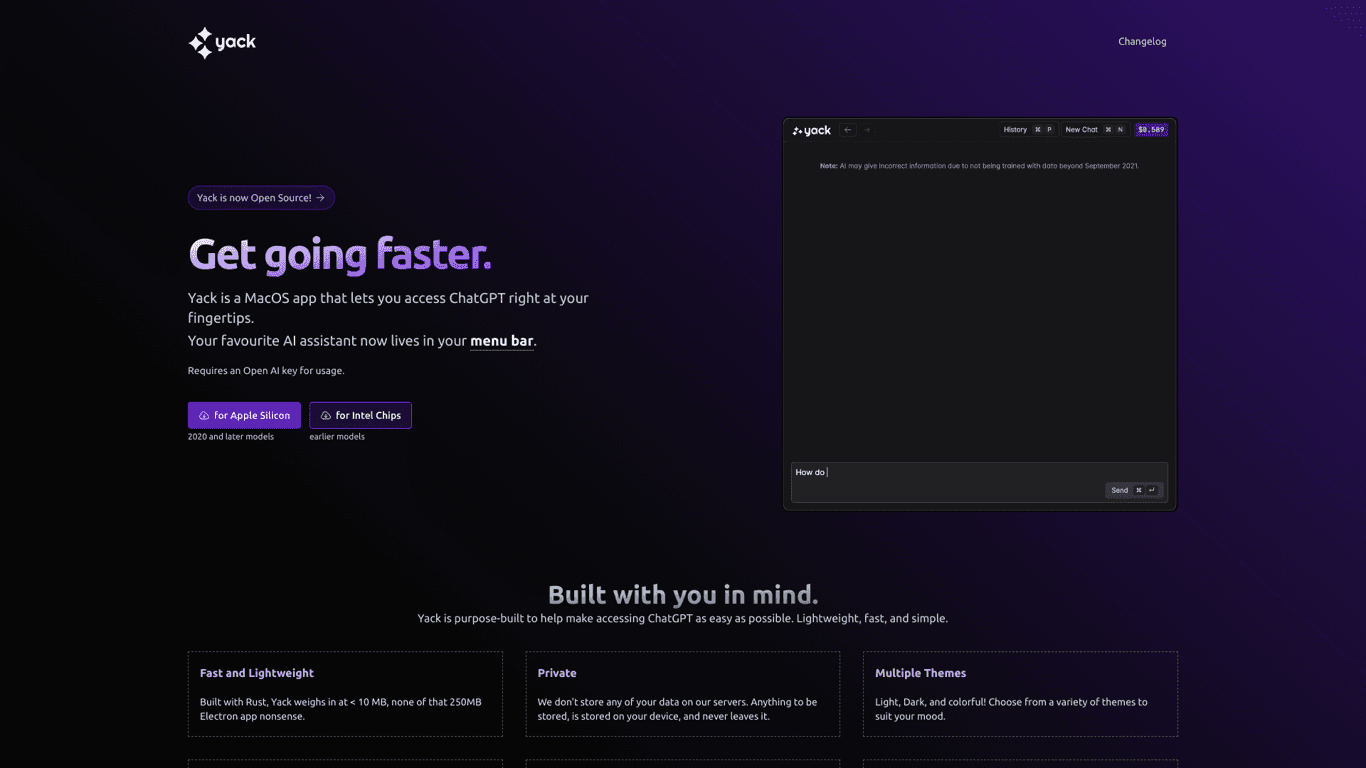The height and width of the screenshot is (768, 1366).
Task: Download Yack for Apple Silicon
Action: [x=244, y=415]
